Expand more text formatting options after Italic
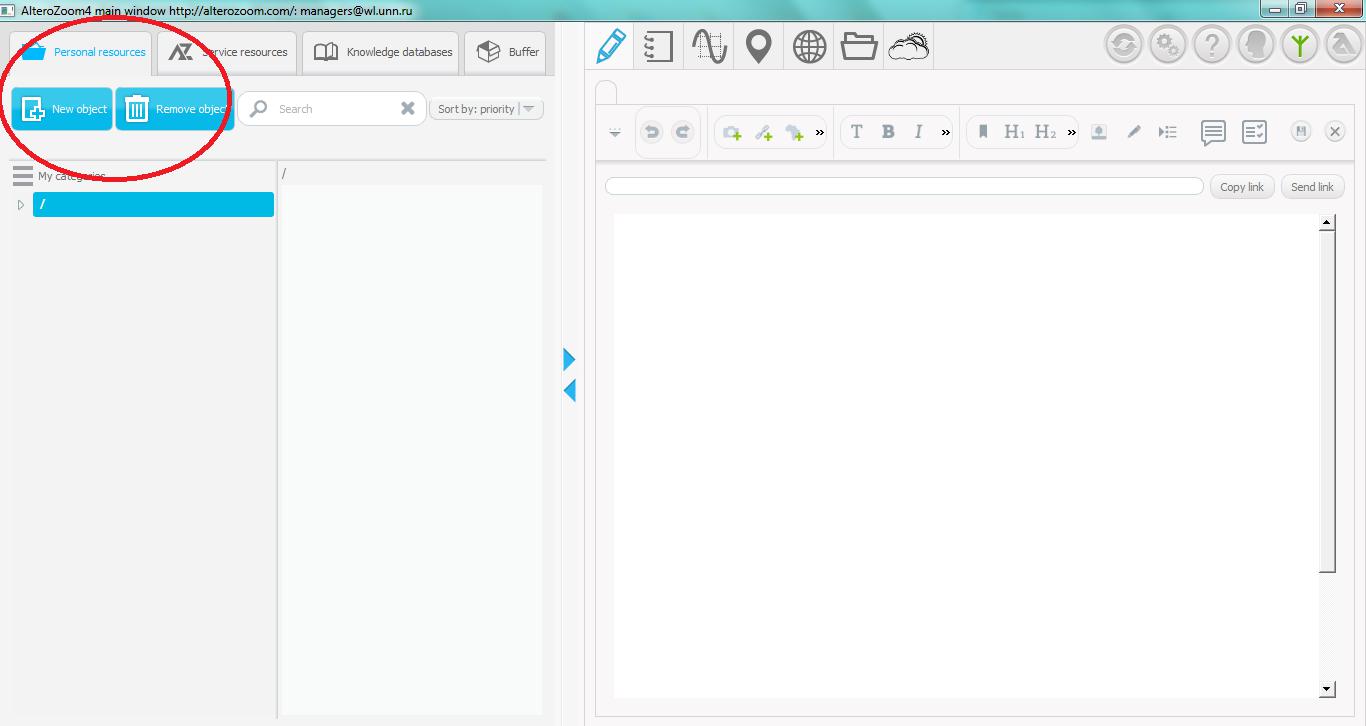 pyautogui.click(x=946, y=132)
